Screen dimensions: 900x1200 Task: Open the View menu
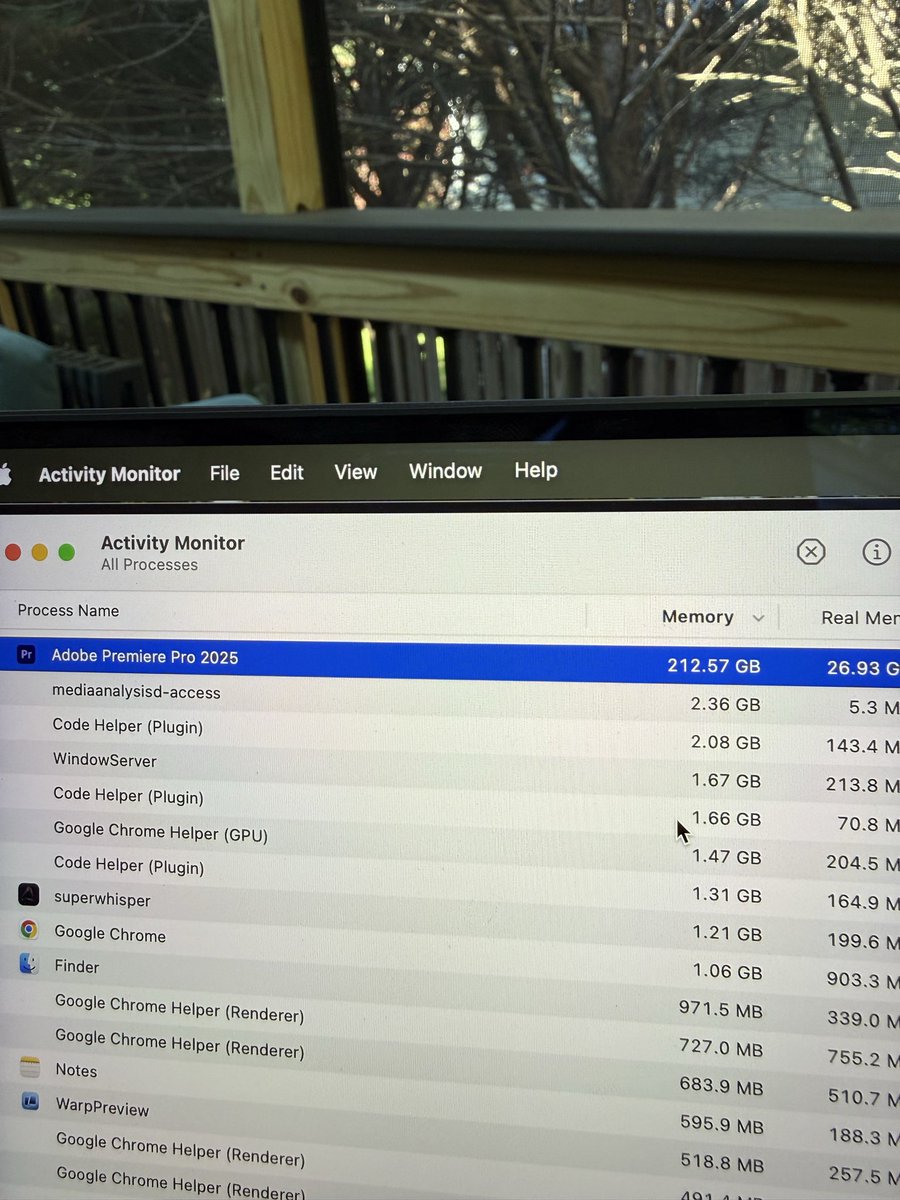[x=356, y=471]
